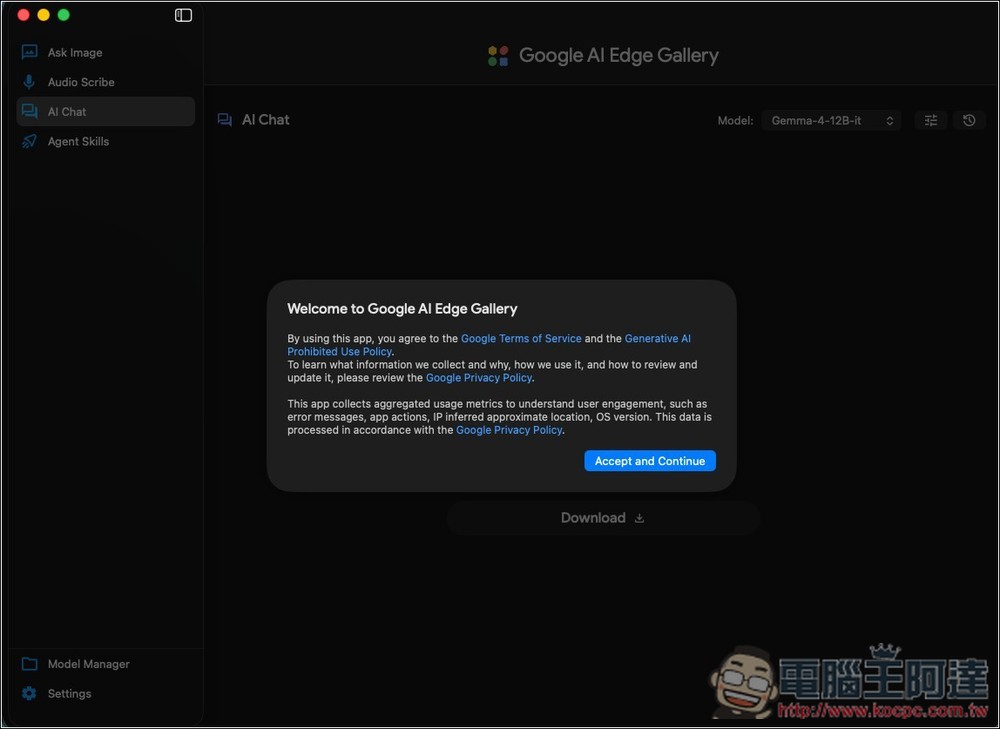Image resolution: width=1000 pixels, height=729 pixels.
Task: Click the Agent Skills rocket icon
Action: (x=29, y=142)
